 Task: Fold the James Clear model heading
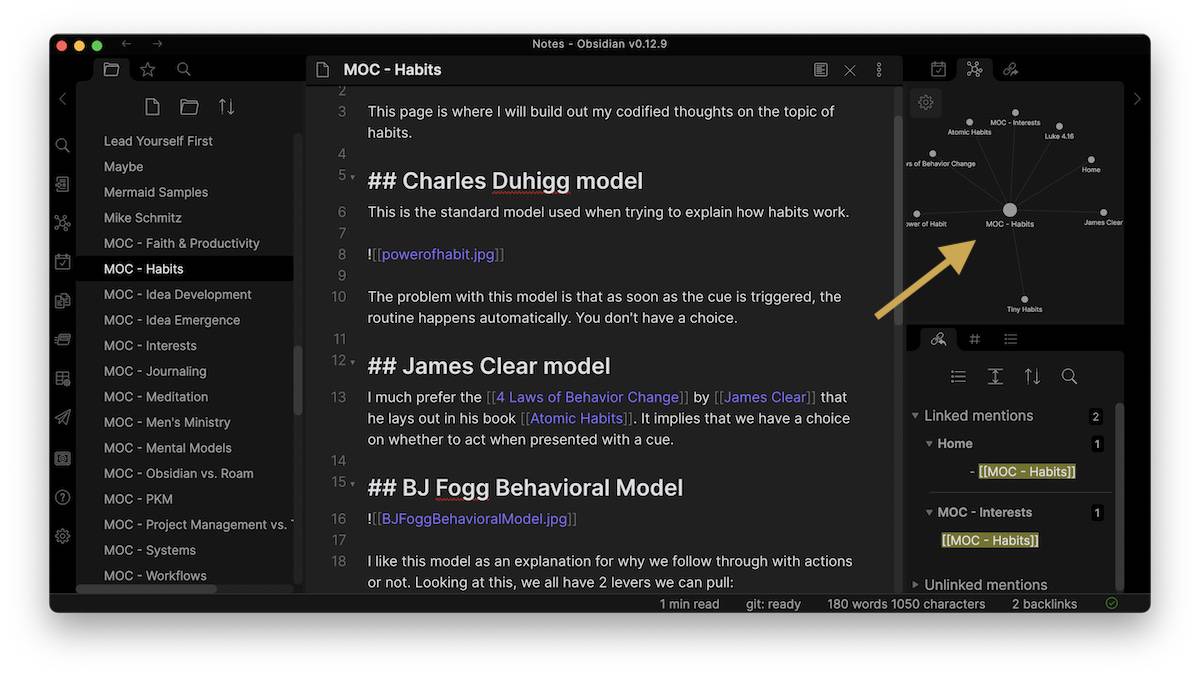click(x=353, y=361)
